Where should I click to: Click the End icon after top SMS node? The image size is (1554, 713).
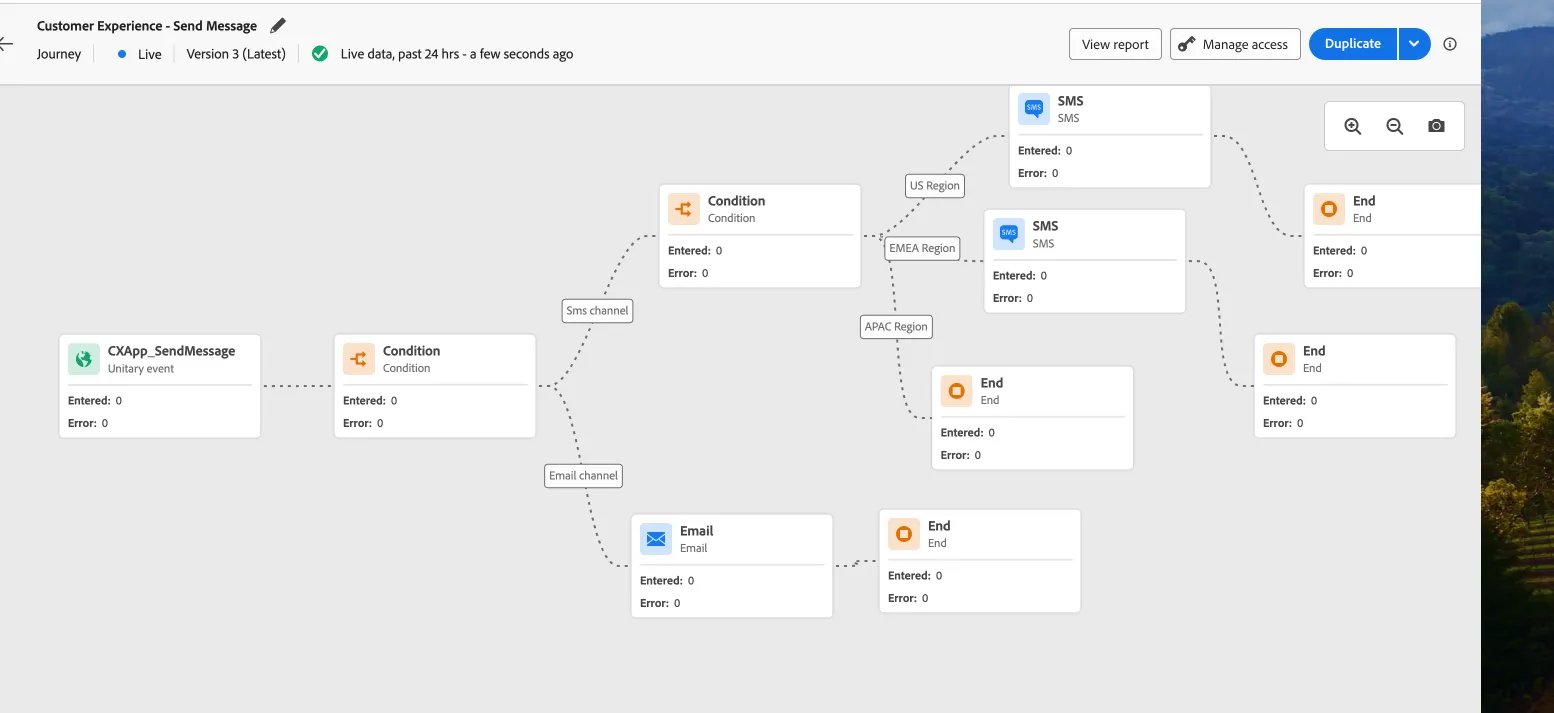coord(1329,209)
